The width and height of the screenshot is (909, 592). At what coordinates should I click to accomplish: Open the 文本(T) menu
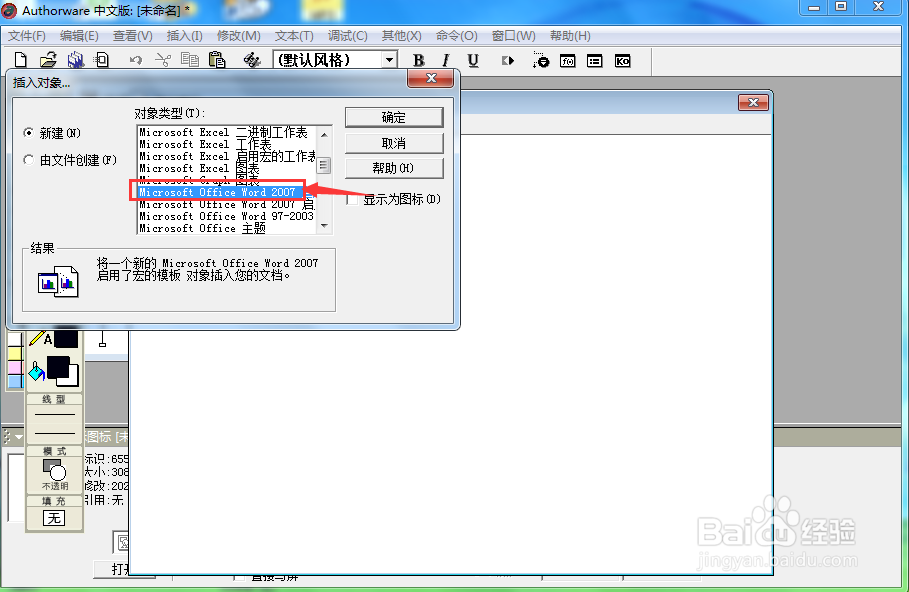point(294,36)
